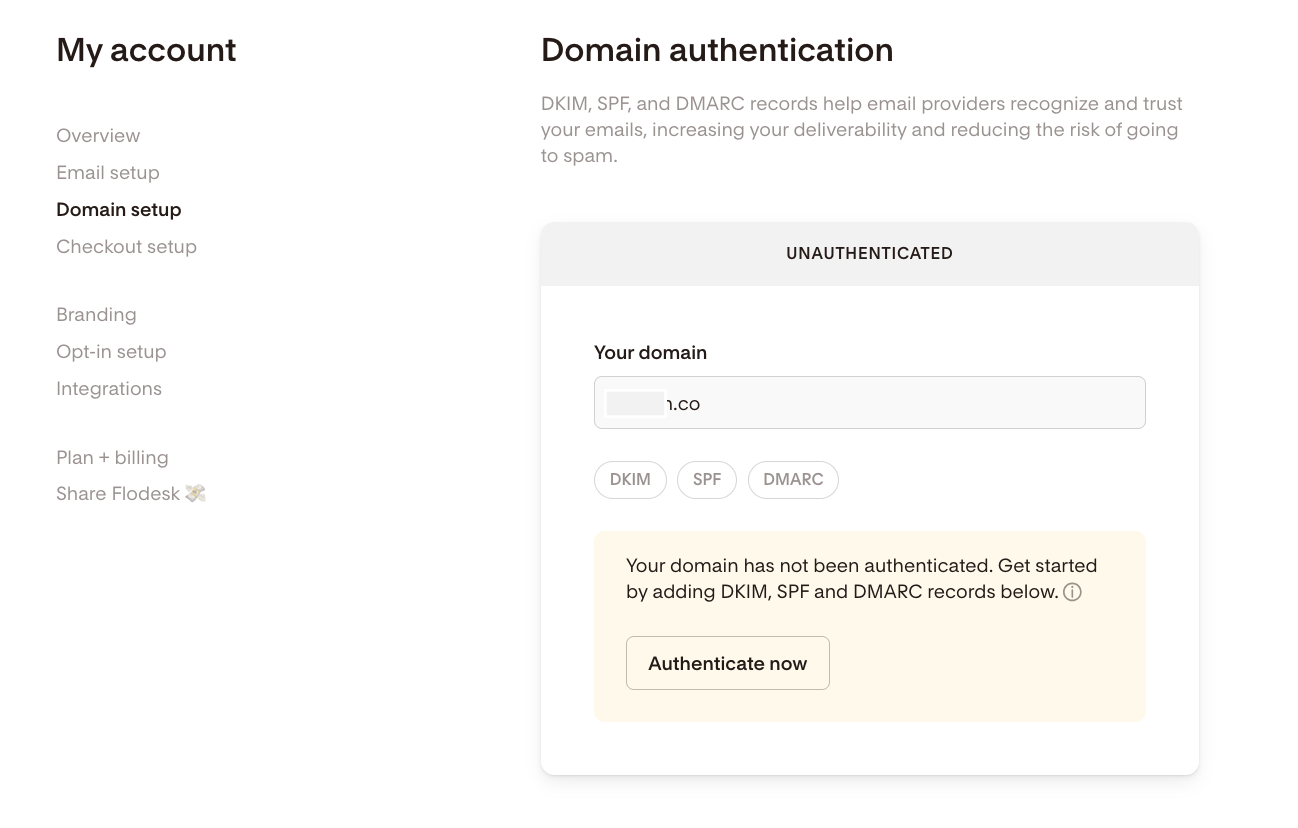Open Plan + billing page

tap(112, 458)
